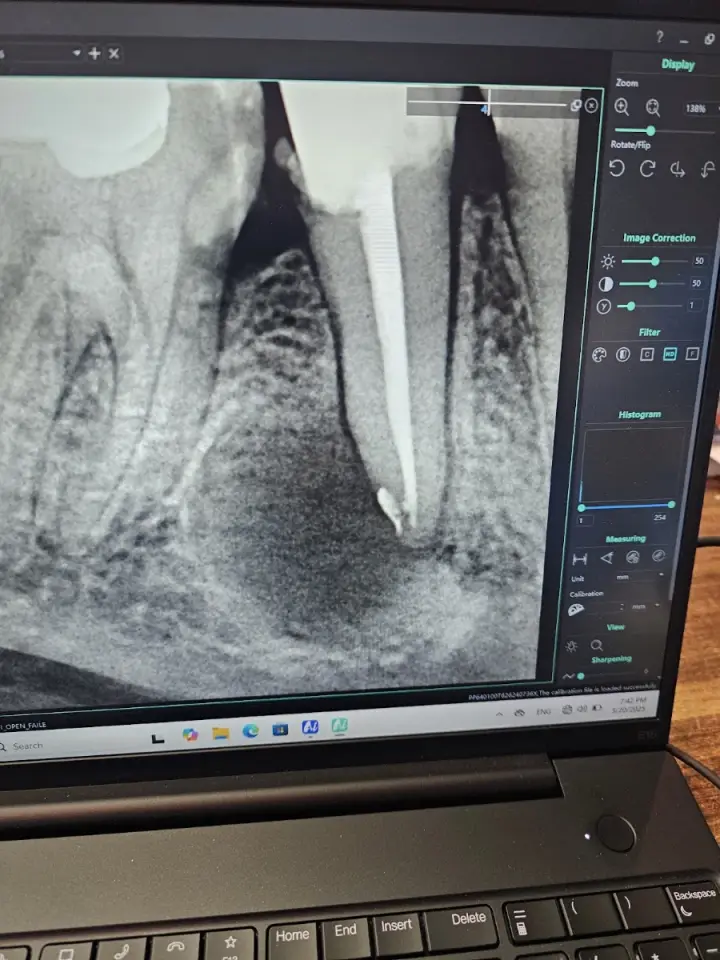Click the calibration protractor icon
Image resolution: width=720 pixels, height=960 pixels.
(x=576, y=609)
